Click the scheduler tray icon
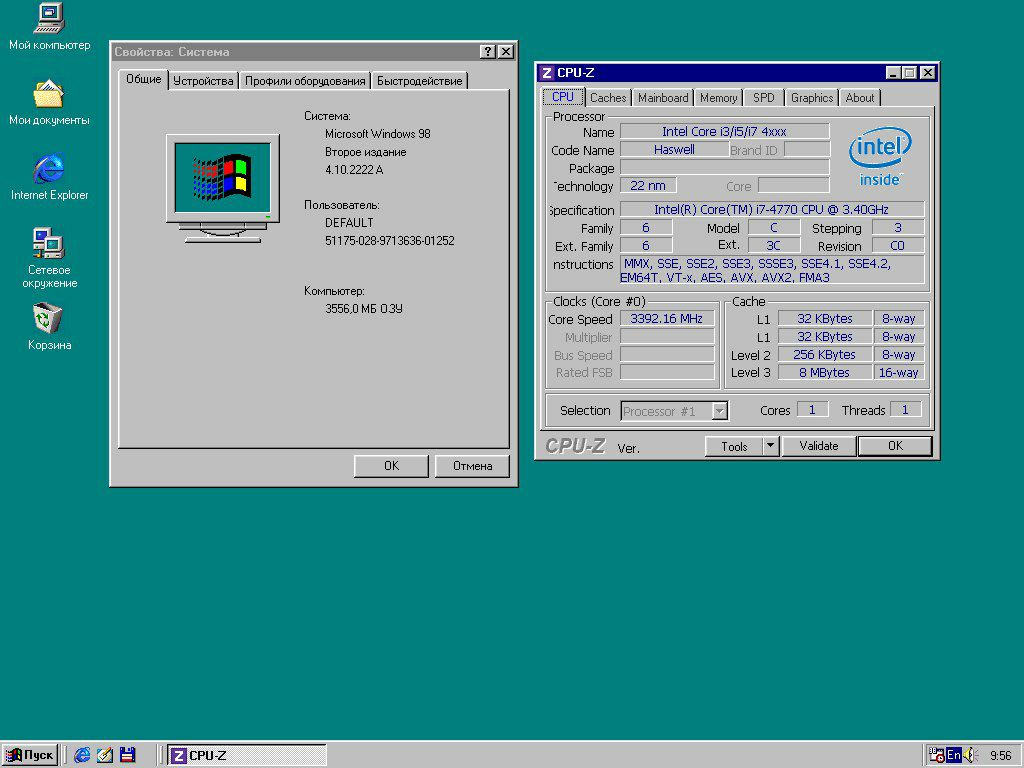The height and width of the screenshot is (768, 1024). pyautogui.click(x=937, y=755)
